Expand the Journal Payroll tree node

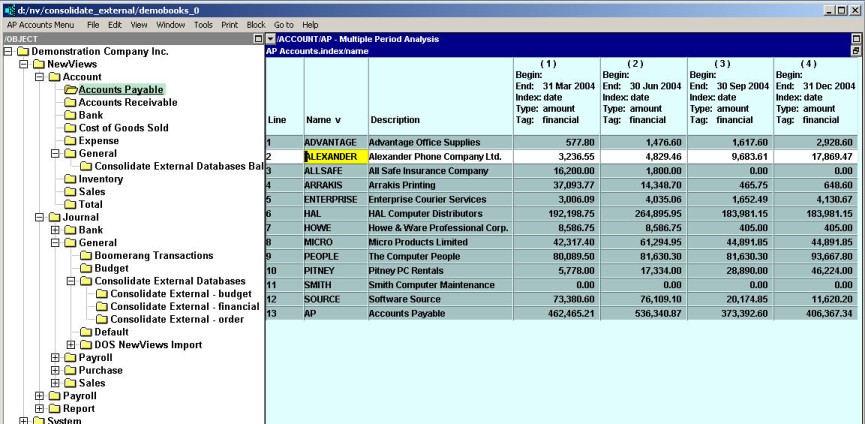[55, 357]
